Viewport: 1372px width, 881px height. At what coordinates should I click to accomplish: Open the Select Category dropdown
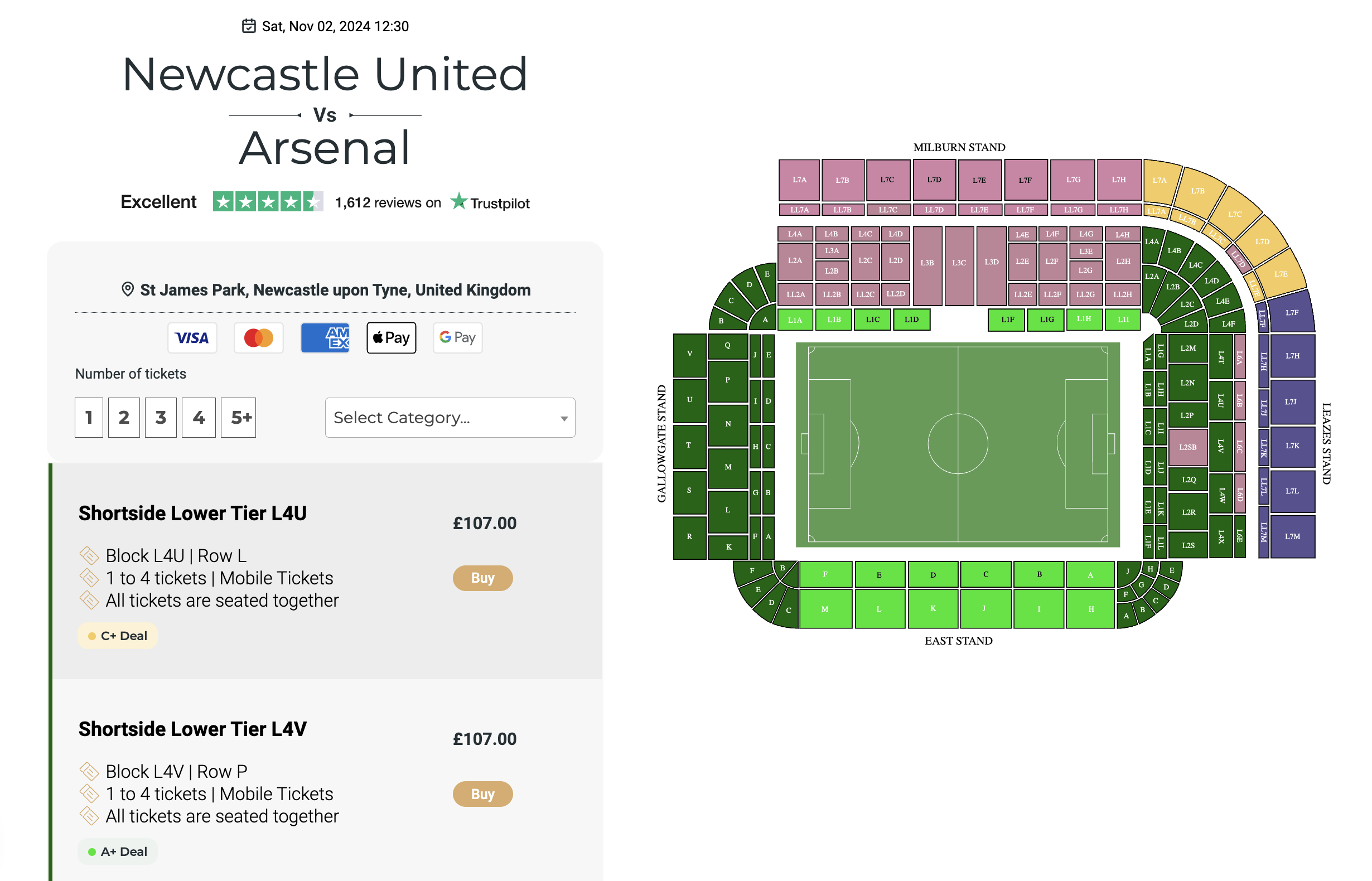pos(450,418)
